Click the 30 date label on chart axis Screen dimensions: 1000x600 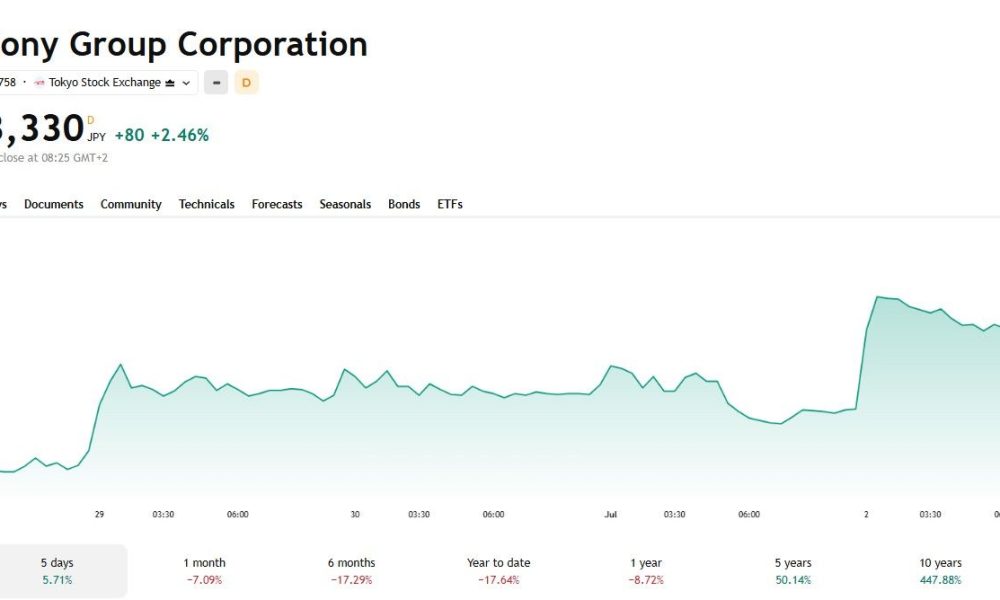click(355, 514)
